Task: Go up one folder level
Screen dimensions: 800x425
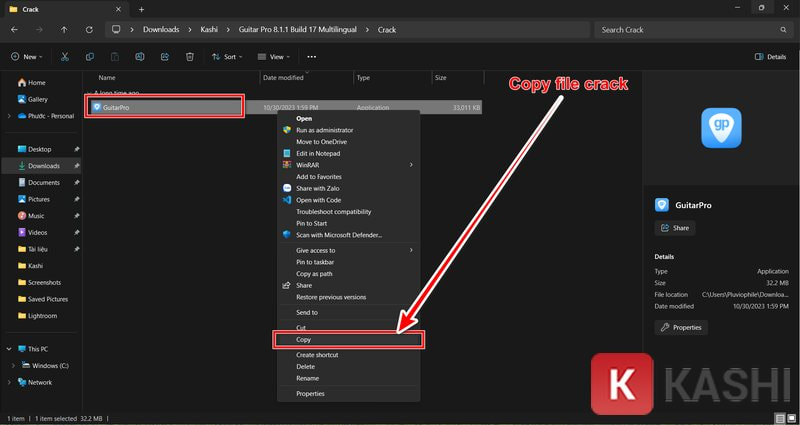Action: pos(64,30)
